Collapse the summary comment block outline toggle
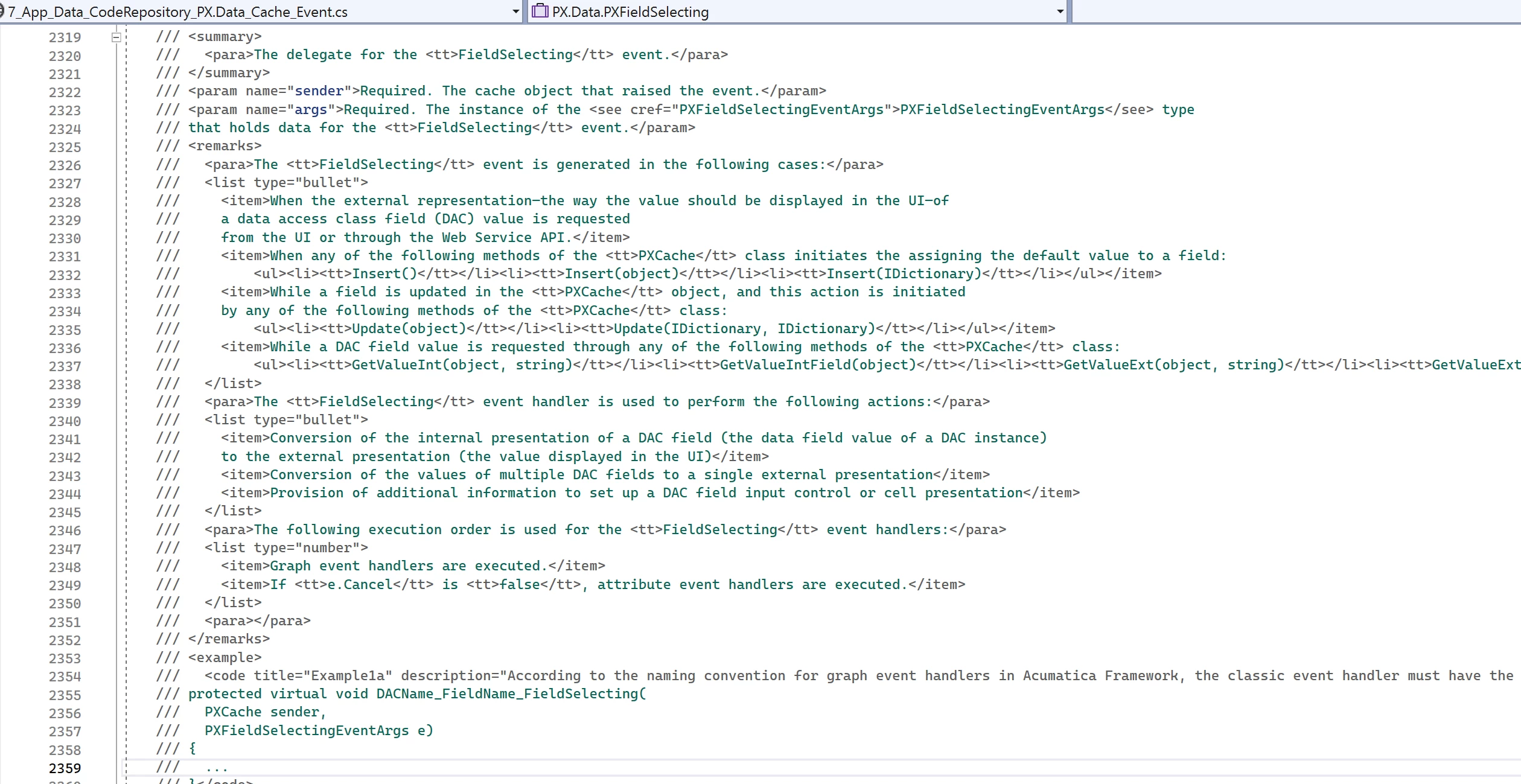1521x784 pixels. pyautogui.click(x=116, y=37)
